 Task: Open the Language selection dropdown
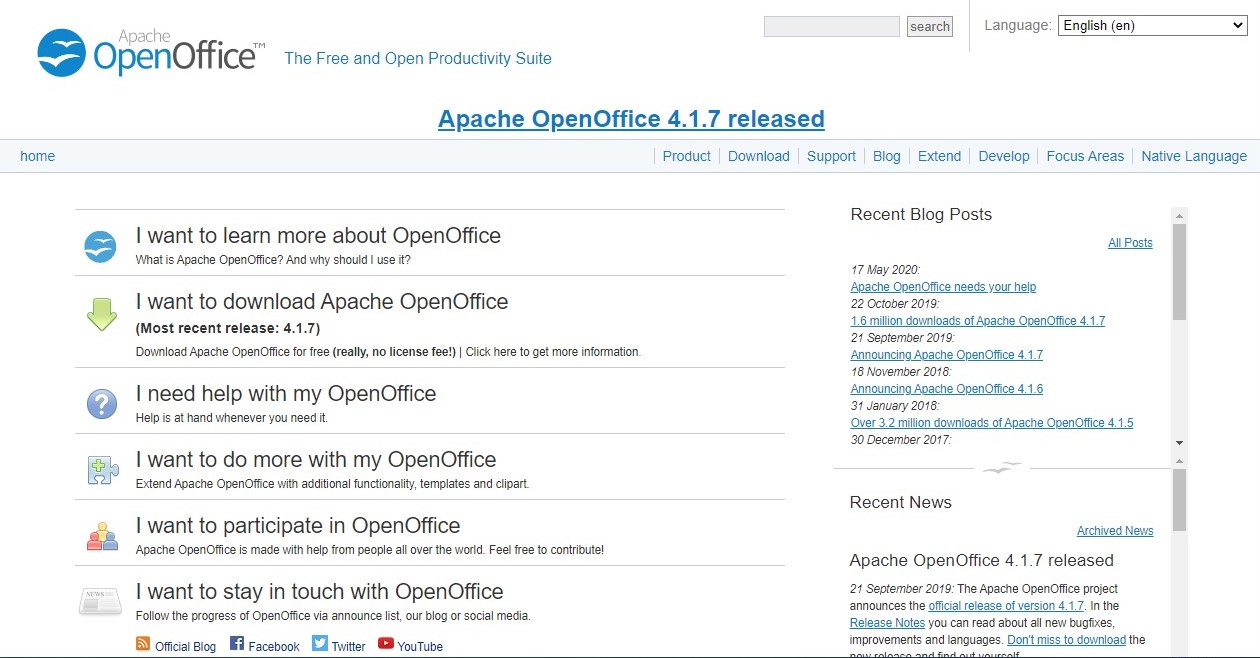[x=1151, y=25]
